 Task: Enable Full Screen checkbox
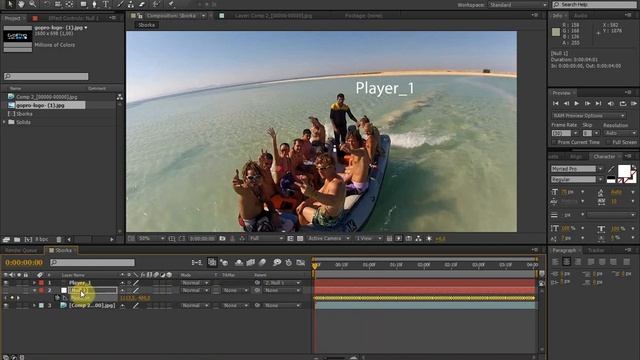point(609,142)
